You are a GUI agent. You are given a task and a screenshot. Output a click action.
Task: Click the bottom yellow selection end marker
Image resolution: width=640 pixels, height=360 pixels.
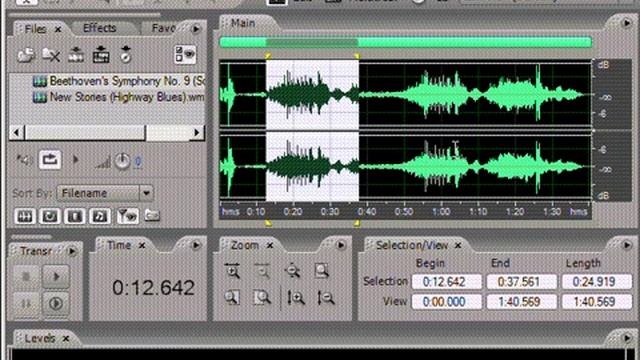click(357, 223)
